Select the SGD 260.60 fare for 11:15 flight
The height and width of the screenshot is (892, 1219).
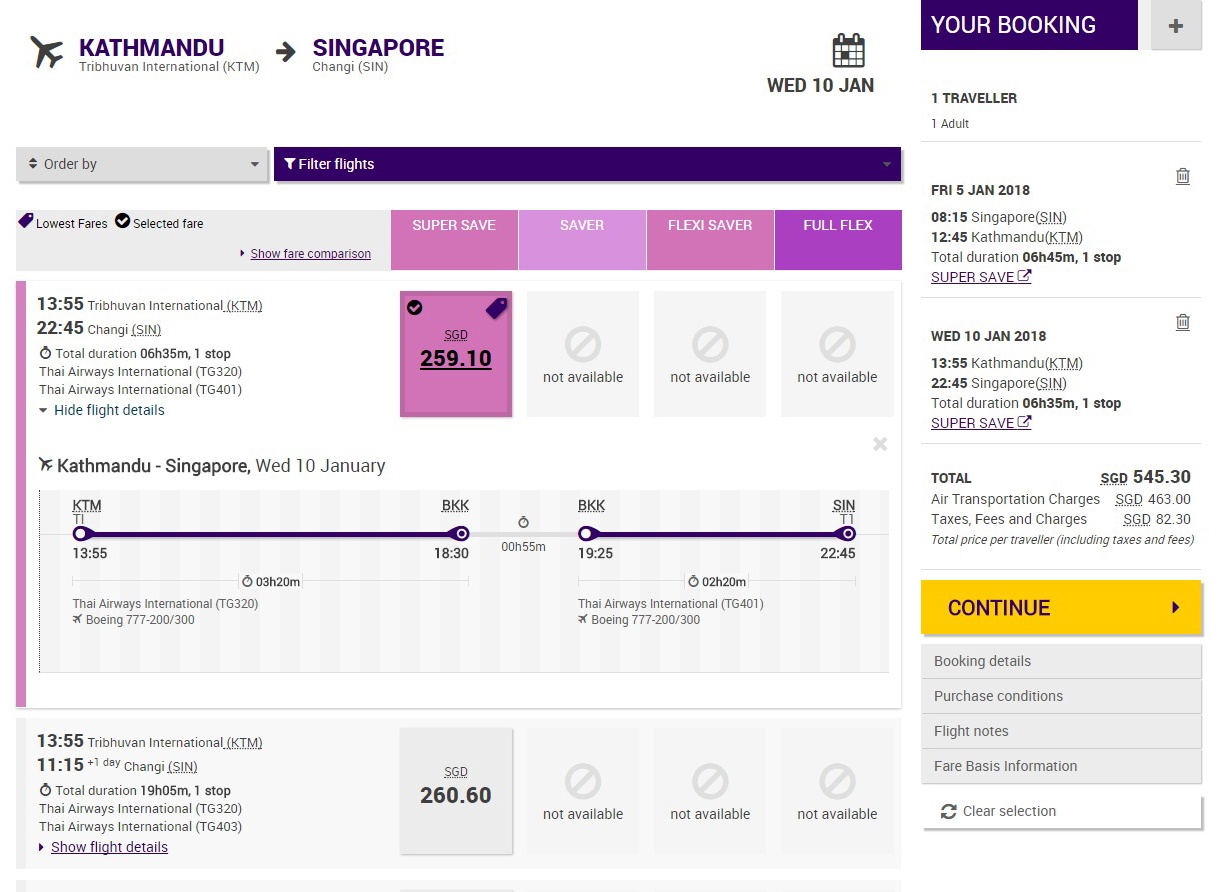pos(456,790)
